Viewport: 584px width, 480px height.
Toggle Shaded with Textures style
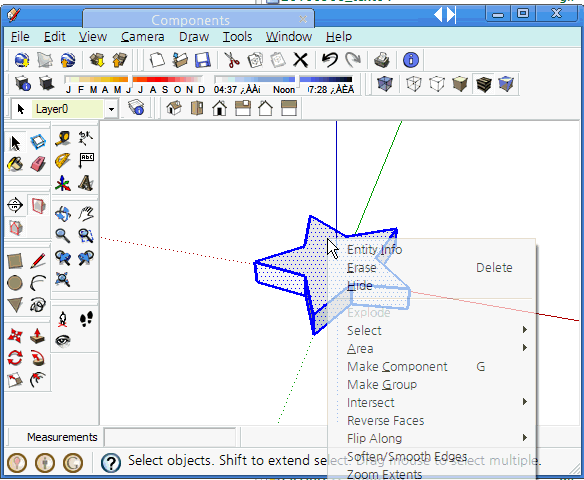tap(483, 83)
